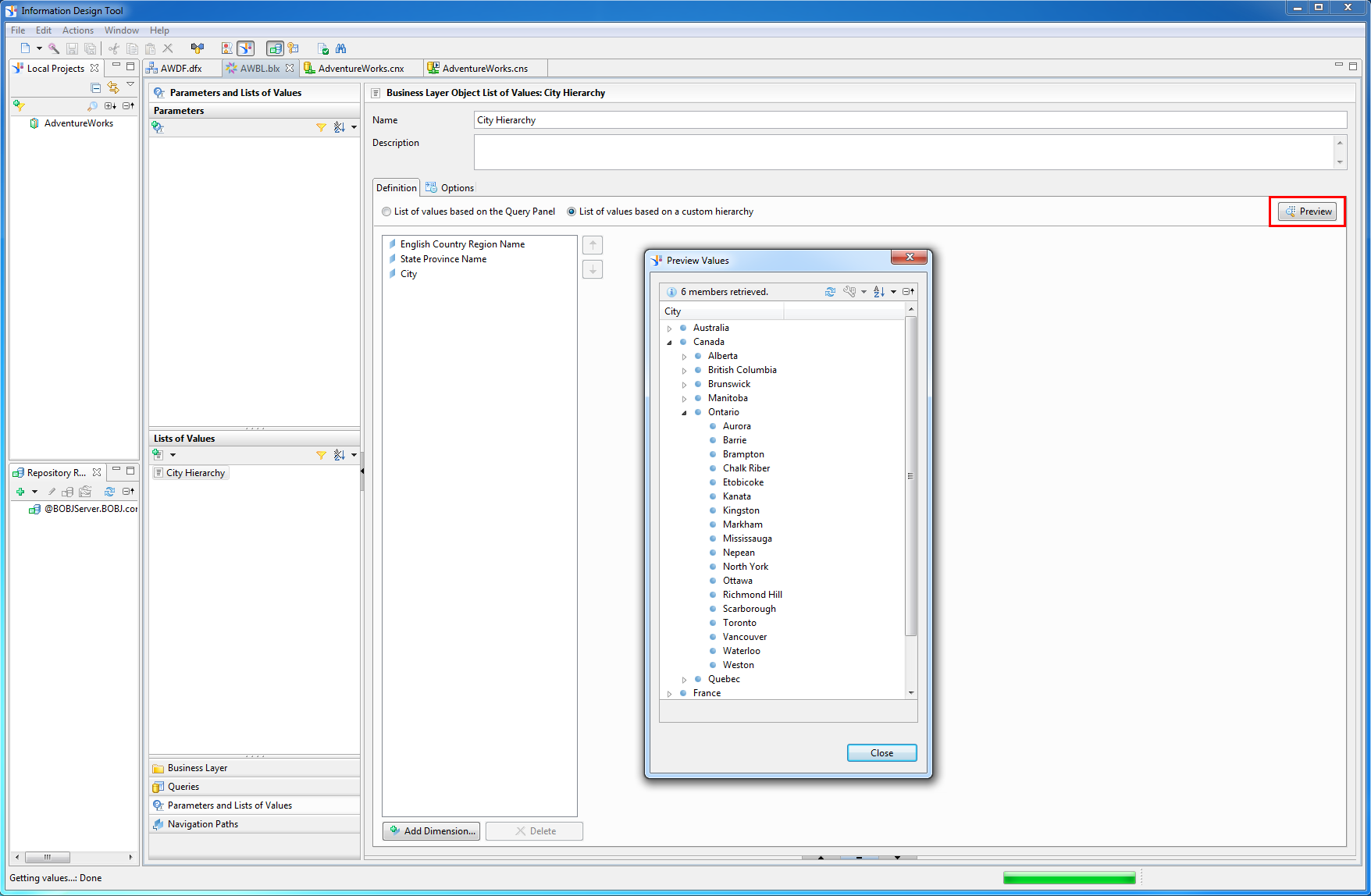Viewport: 1371px width, 896px height.
Task: Expand all projects in Local Projects tree
Action: (110, 105)
